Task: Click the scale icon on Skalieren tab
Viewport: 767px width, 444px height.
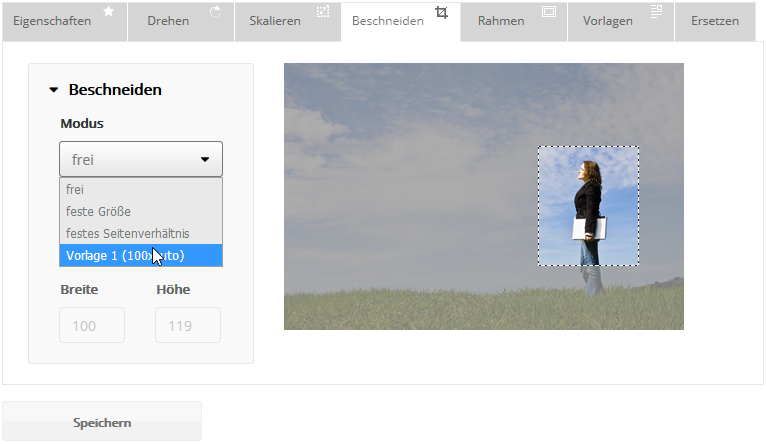Action: click(x=322, y=12)
